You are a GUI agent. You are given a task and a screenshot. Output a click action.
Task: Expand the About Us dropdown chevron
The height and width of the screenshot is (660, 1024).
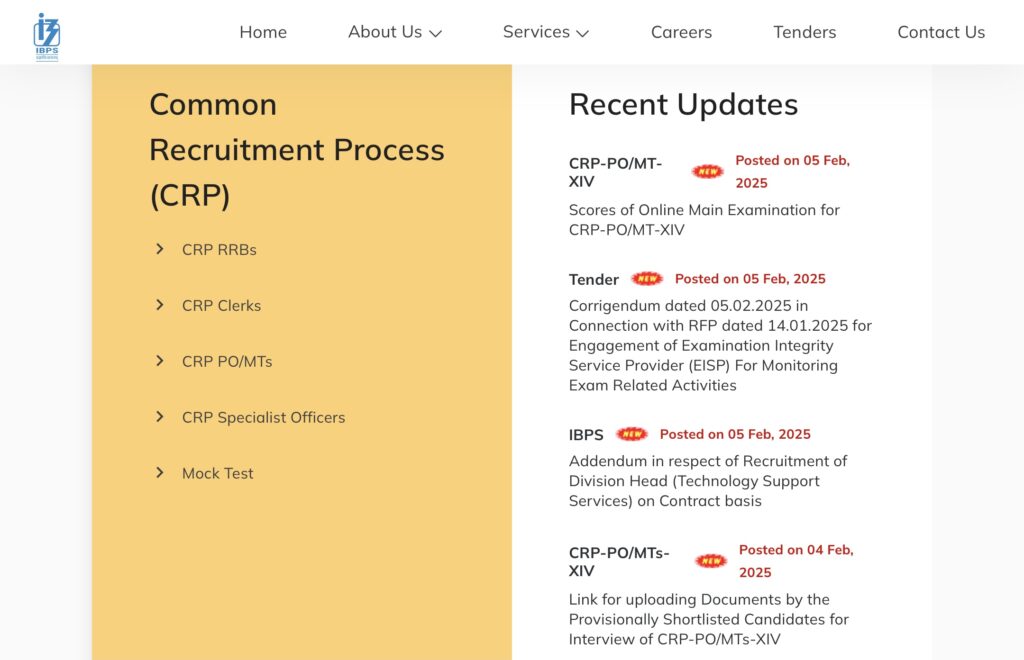[x=435, y=33]
